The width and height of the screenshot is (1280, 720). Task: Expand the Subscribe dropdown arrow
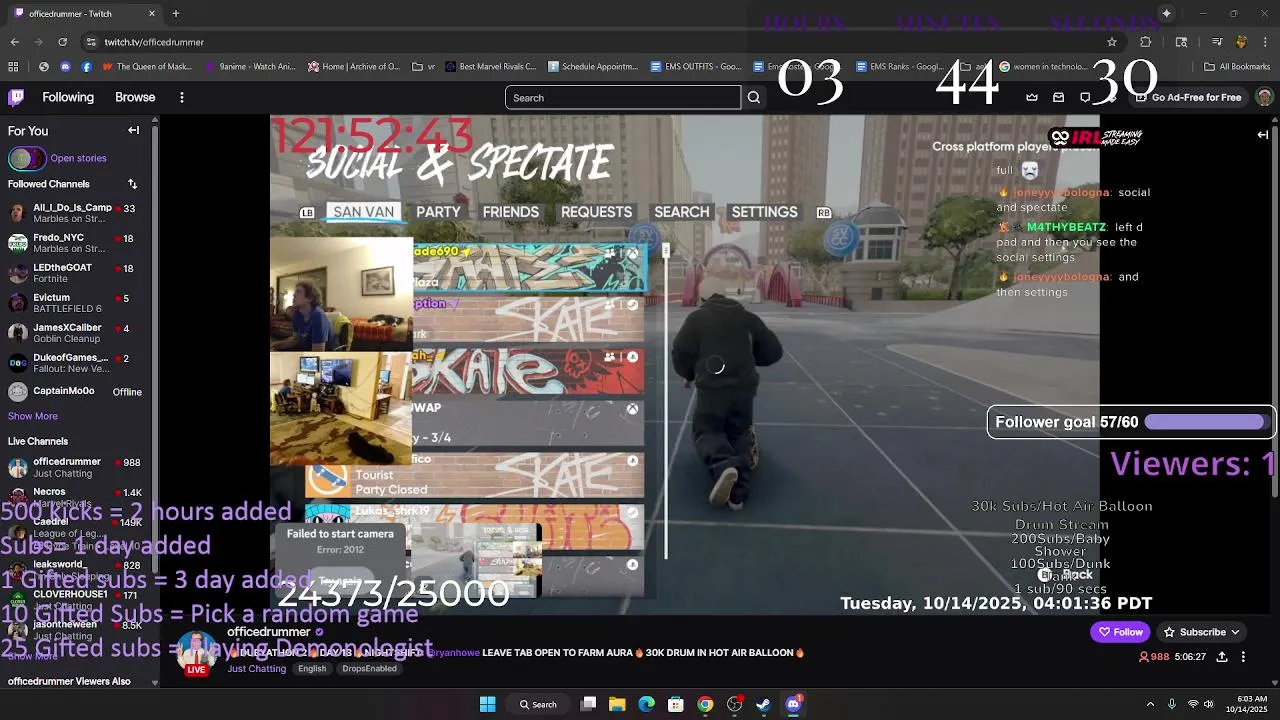click(1236, 632)
